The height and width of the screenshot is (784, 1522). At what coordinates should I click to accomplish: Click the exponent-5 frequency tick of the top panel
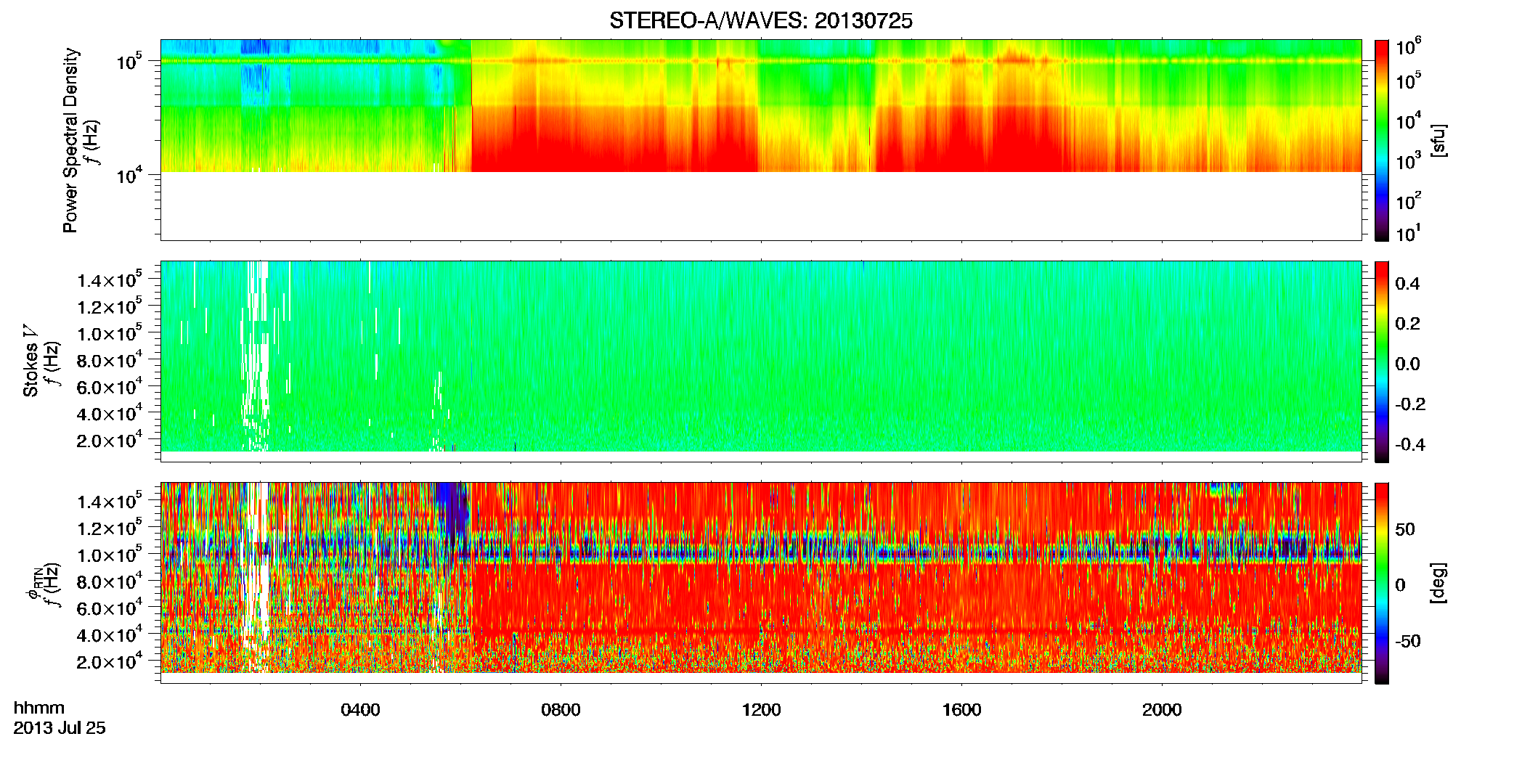pos(129,61)
